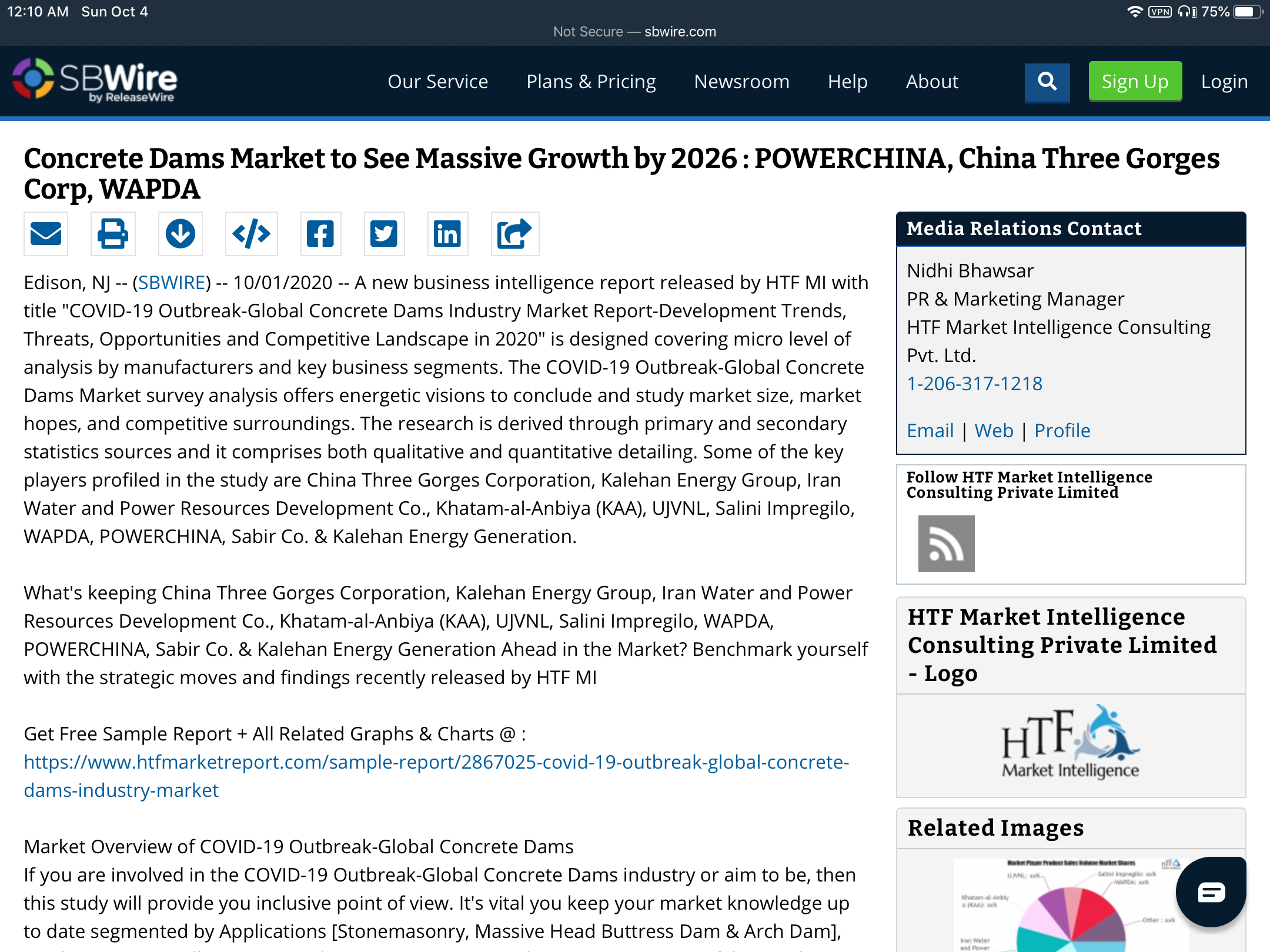1270x952 pixels.
Task: Click the green Sign Up button
Action: [x=1135, y=82]
